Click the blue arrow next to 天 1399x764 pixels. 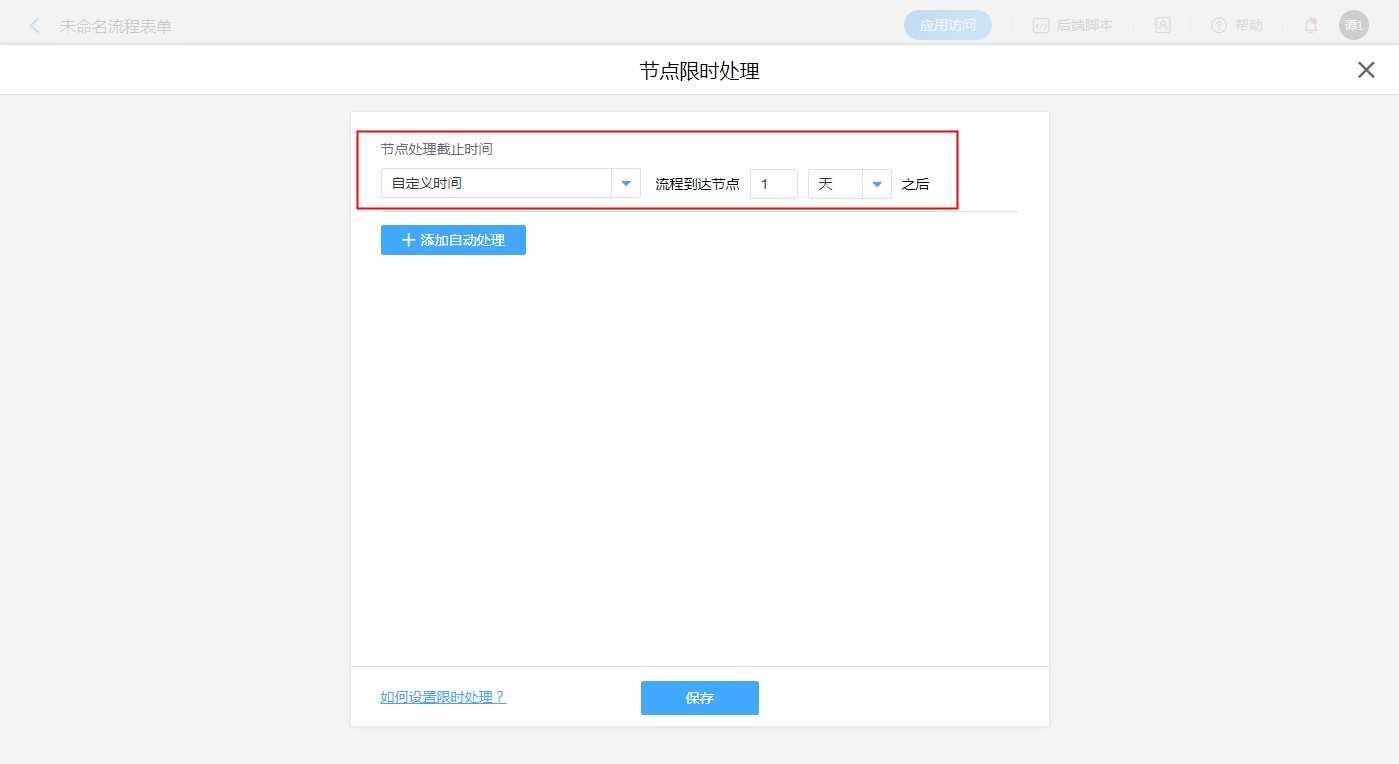pyautogui.click(x=877, y=184)
